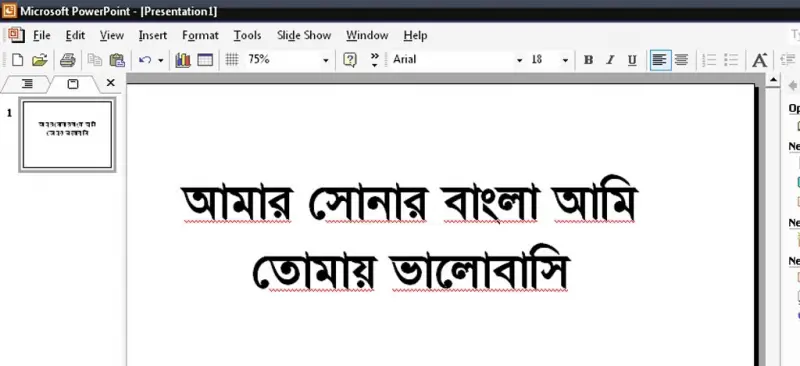
Task: Click the vertical scrollbar up arrow
Action: [773, 81]
